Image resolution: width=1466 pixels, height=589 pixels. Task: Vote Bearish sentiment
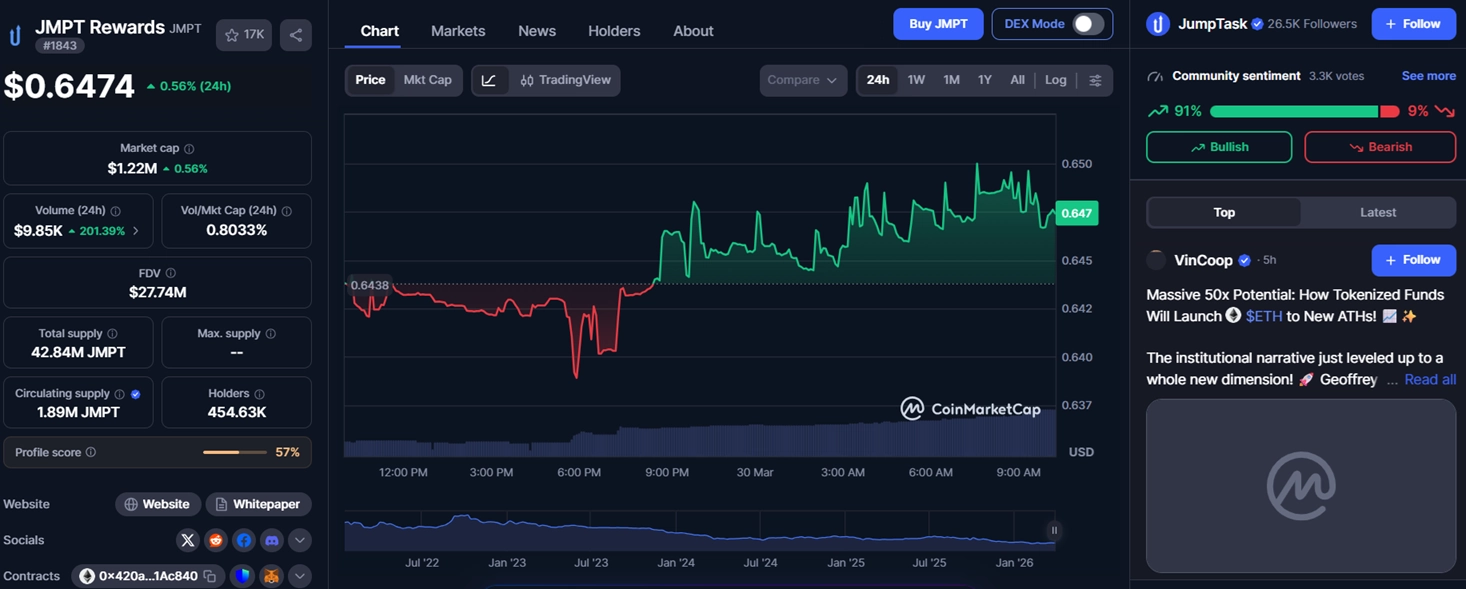pos(1380,147)
